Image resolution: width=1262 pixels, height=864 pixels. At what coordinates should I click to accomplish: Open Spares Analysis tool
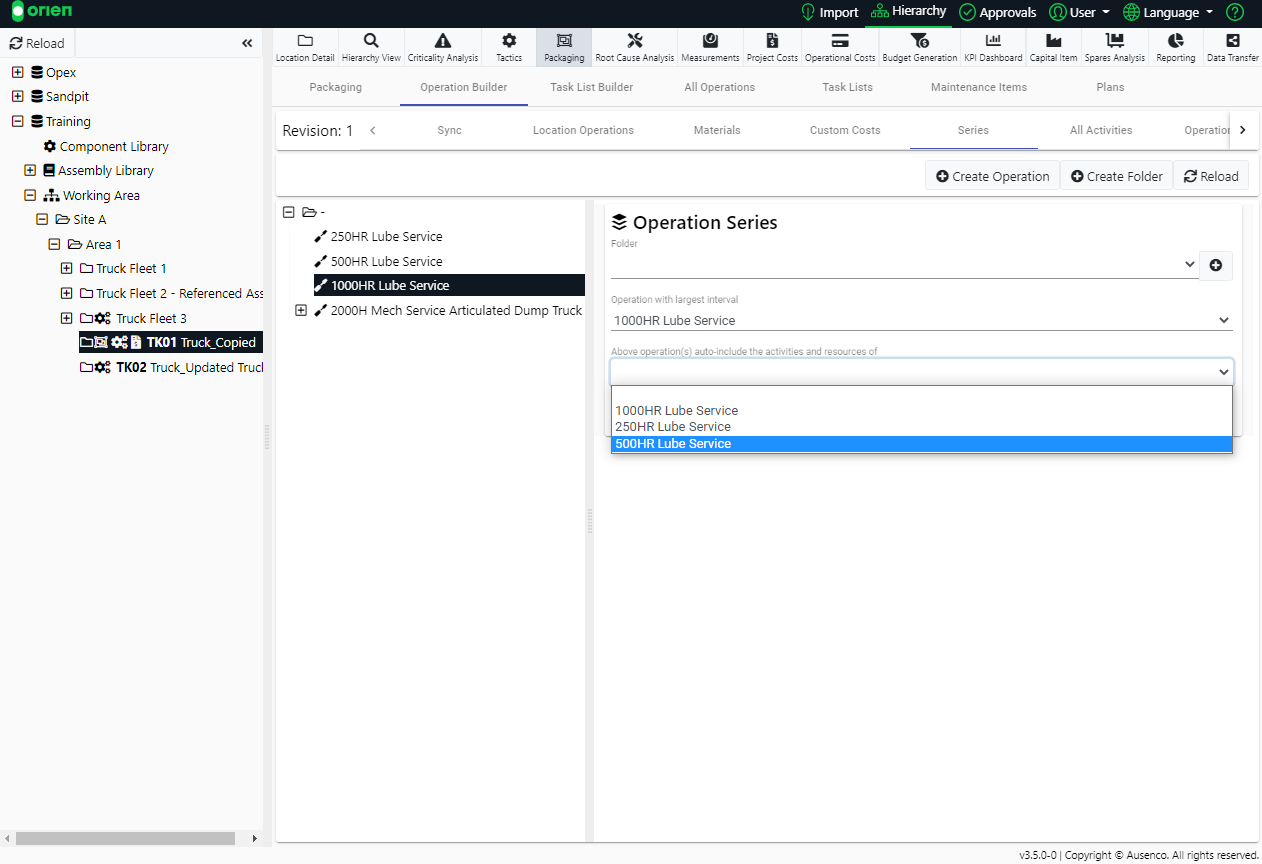1115,47
